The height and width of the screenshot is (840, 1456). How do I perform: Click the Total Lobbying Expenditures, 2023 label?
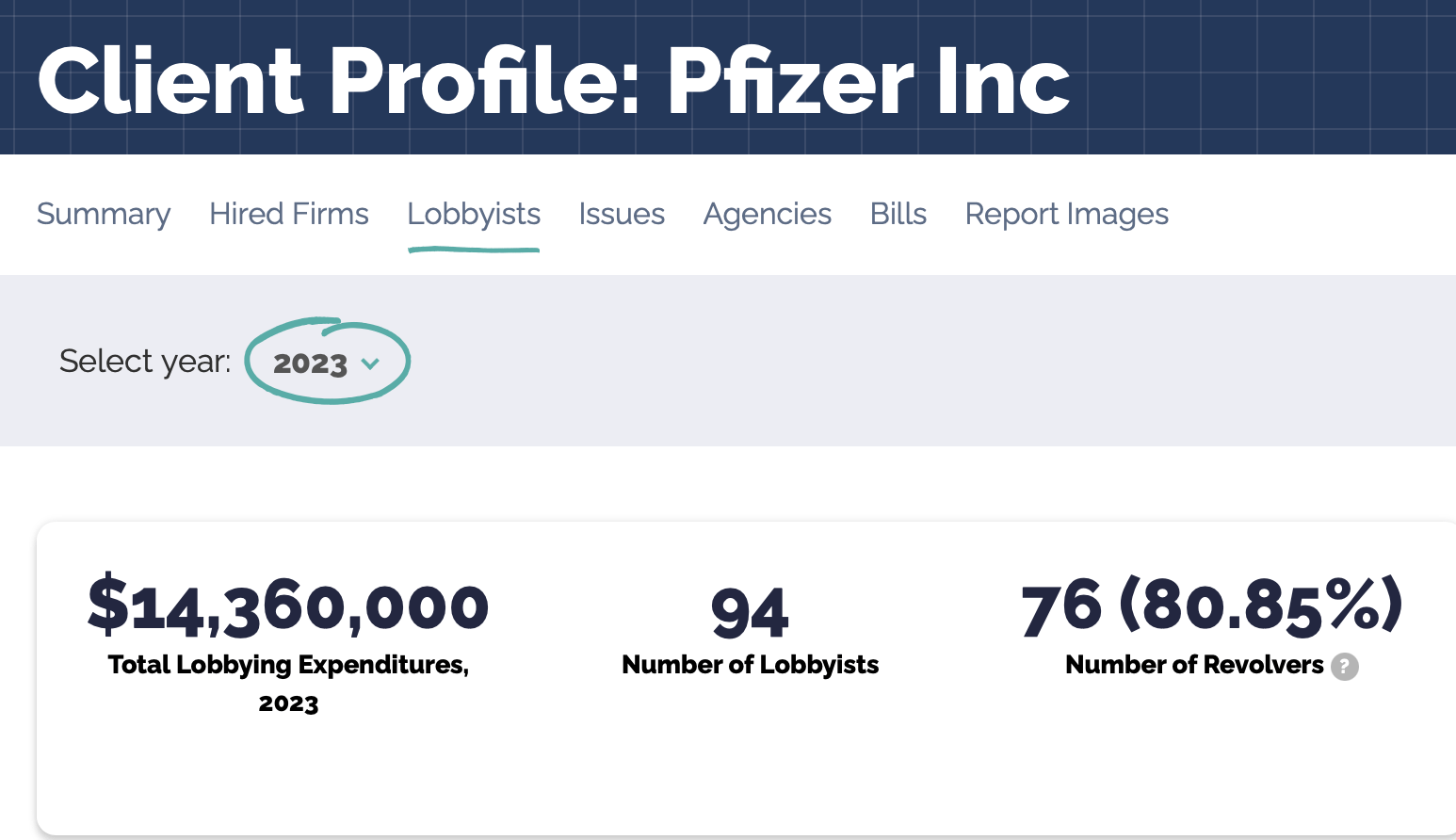point(288,684)
